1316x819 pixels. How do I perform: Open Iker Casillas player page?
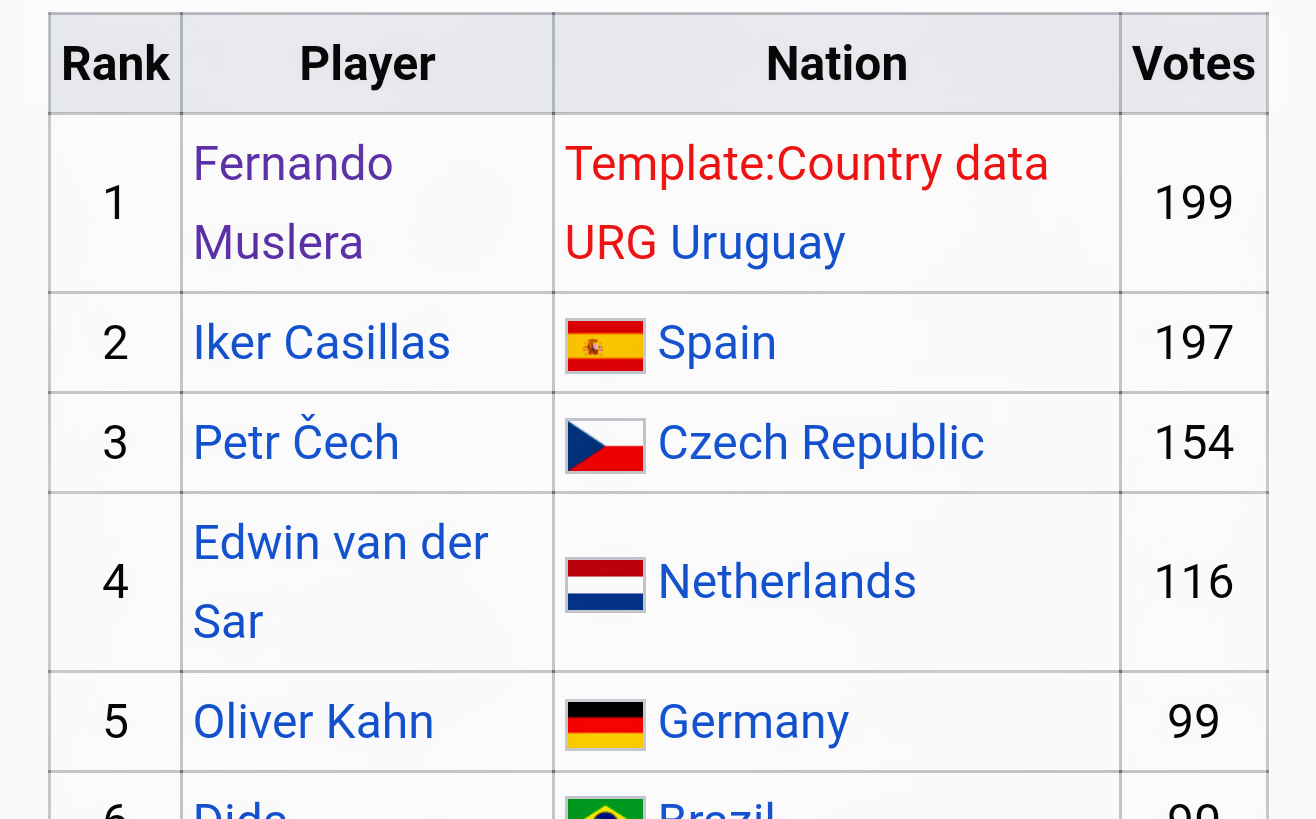(x=321, y=343)
